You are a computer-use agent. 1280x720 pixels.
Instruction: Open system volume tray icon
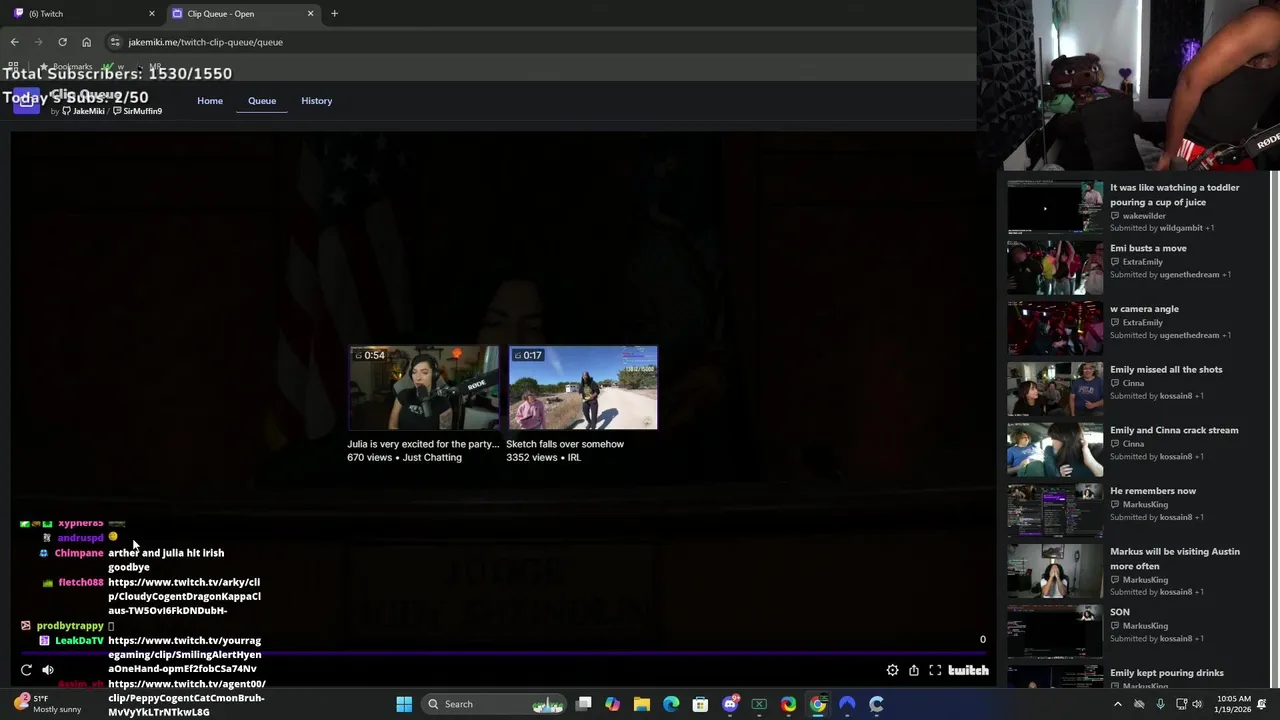click(x=1197, y=704)
